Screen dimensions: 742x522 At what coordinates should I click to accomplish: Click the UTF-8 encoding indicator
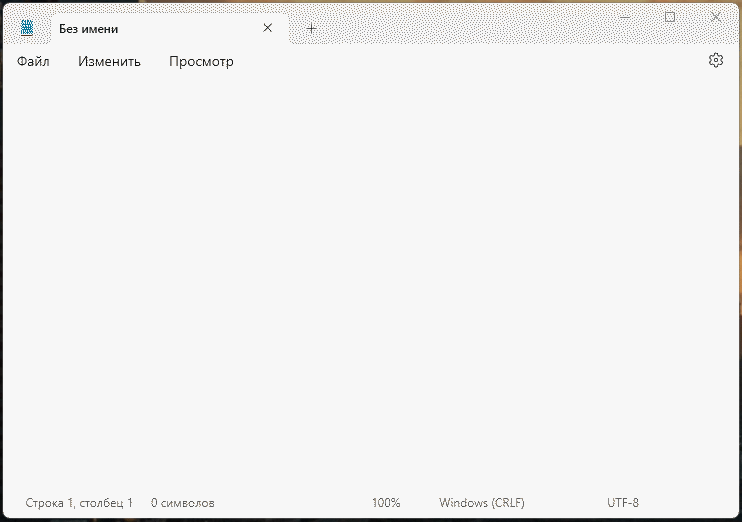(623, 503)
